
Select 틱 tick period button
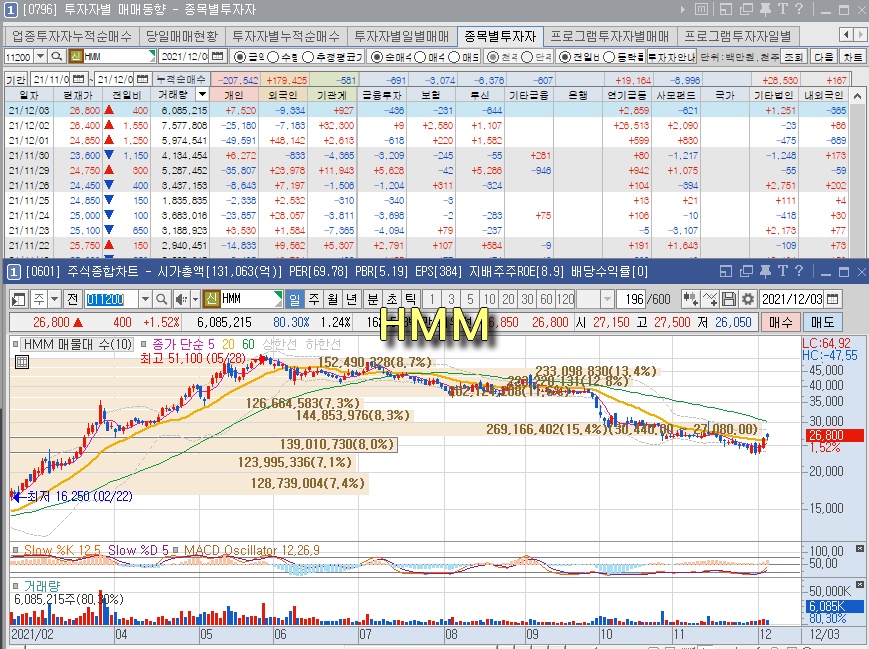click(x=410, y=300)
